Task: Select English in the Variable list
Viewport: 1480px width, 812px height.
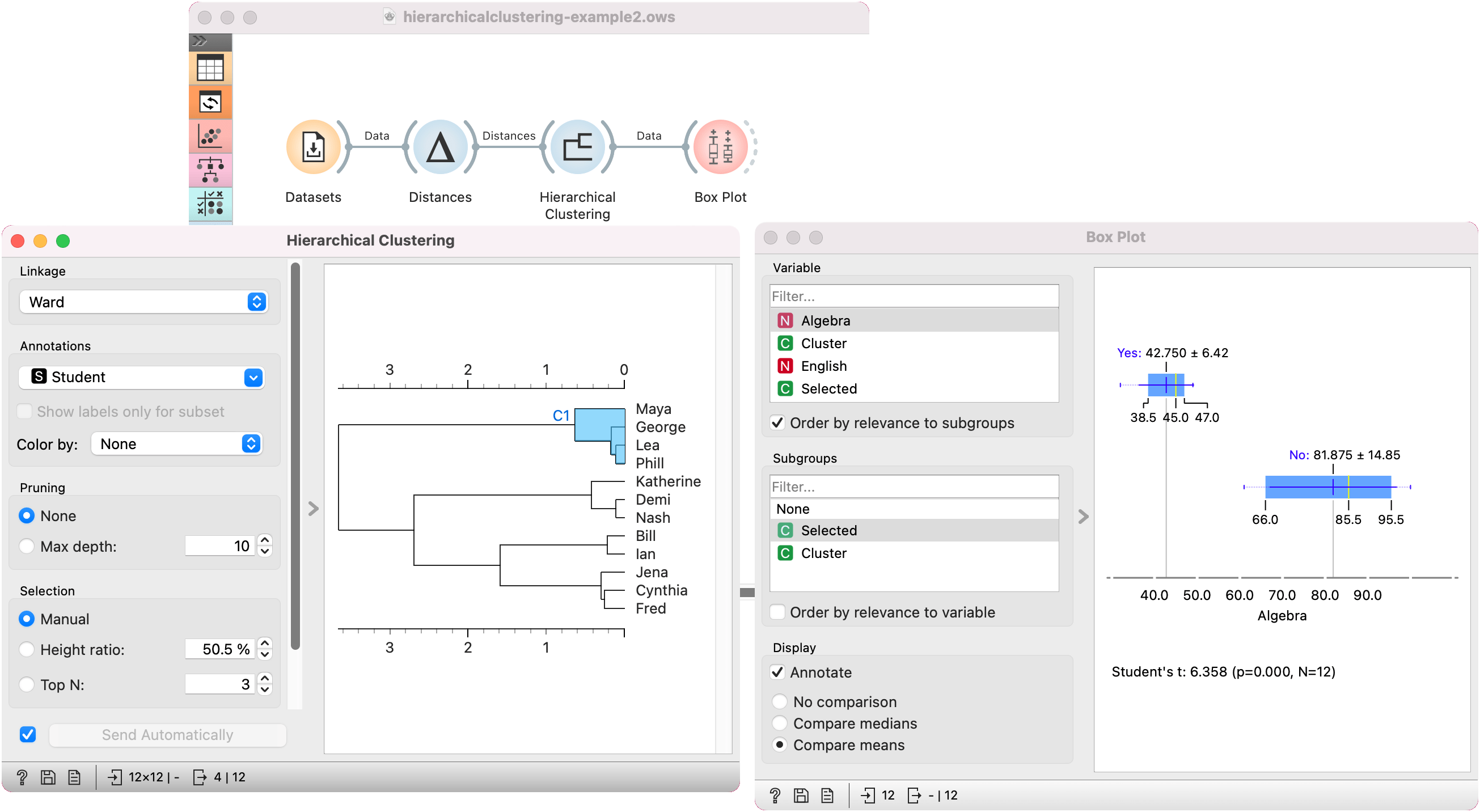Action: point(823,366)
